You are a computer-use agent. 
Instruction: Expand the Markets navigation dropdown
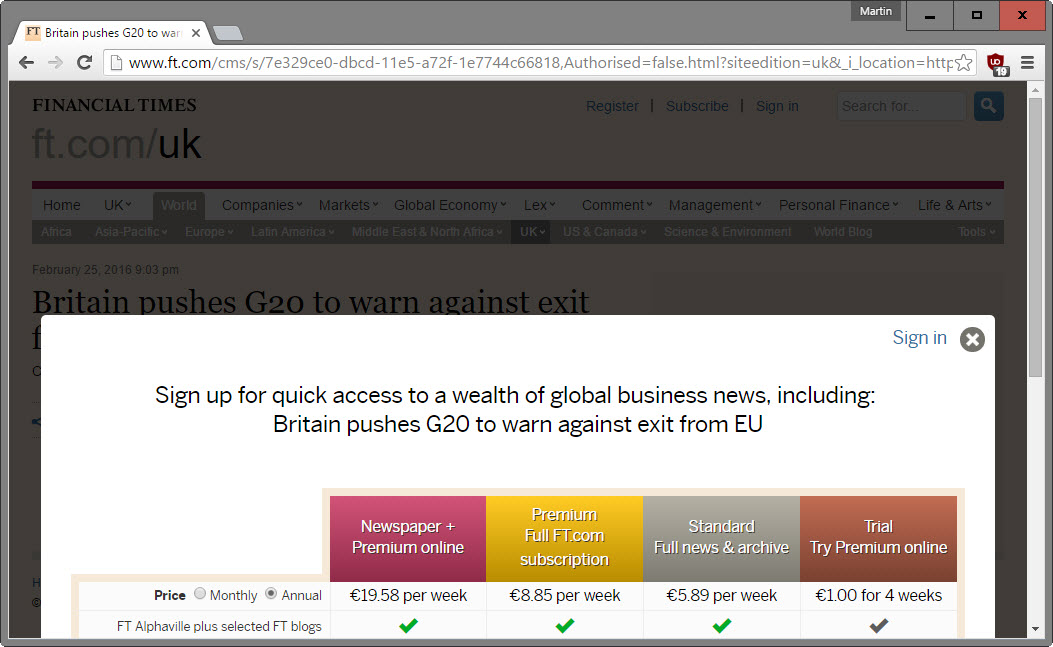[x=349, y=205]
